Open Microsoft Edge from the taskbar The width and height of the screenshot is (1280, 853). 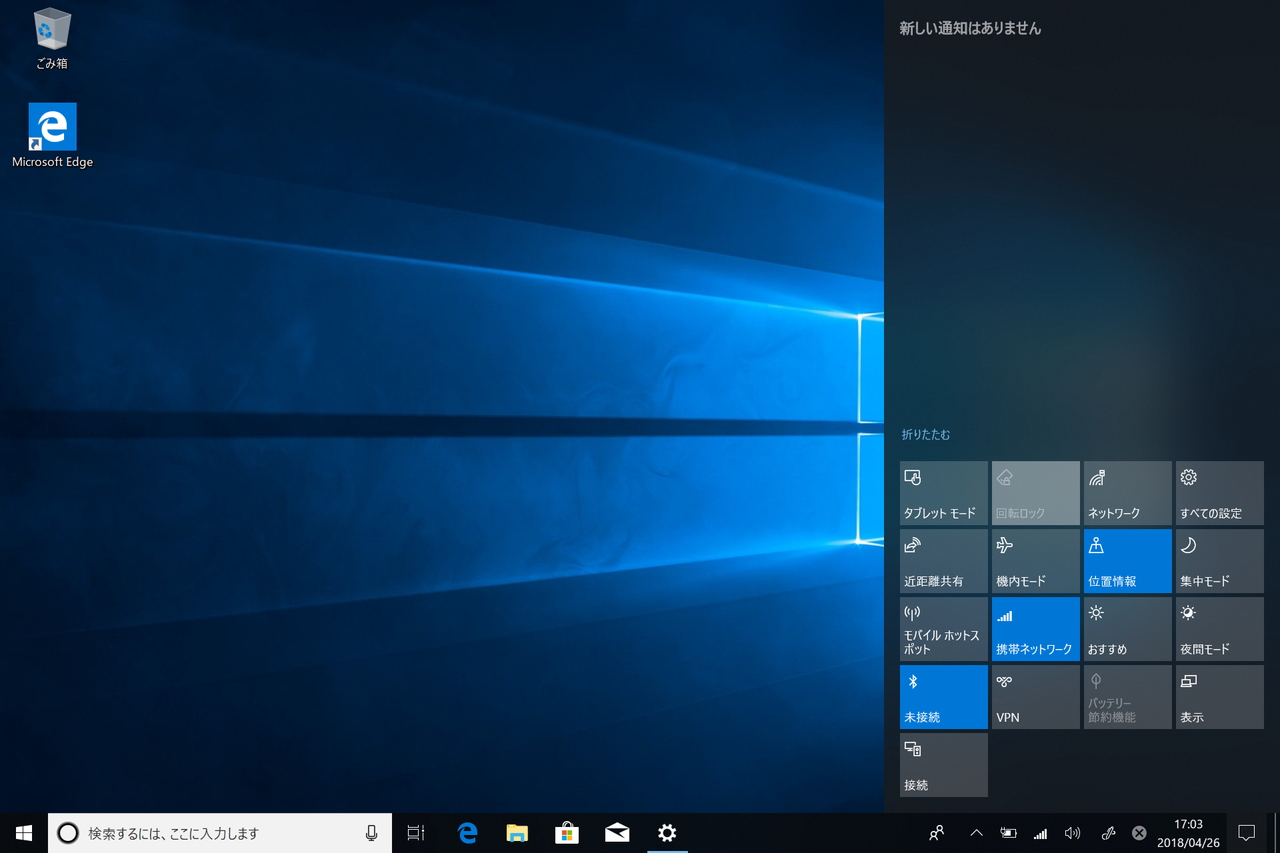466,832
